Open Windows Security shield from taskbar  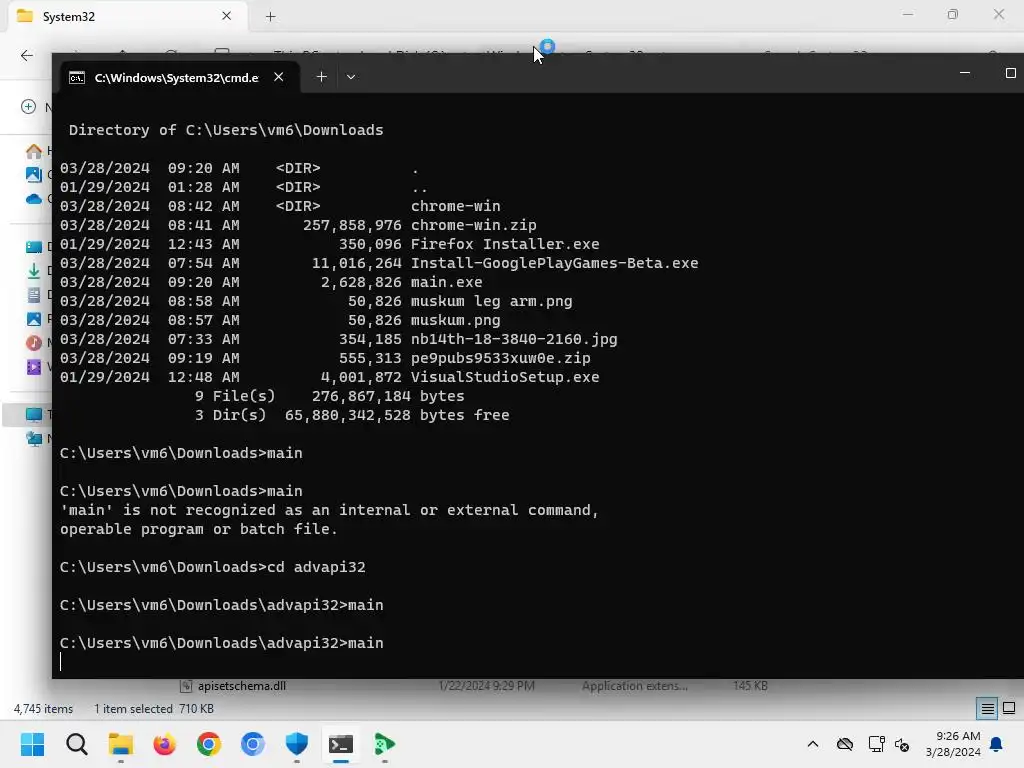coord(296,744)
